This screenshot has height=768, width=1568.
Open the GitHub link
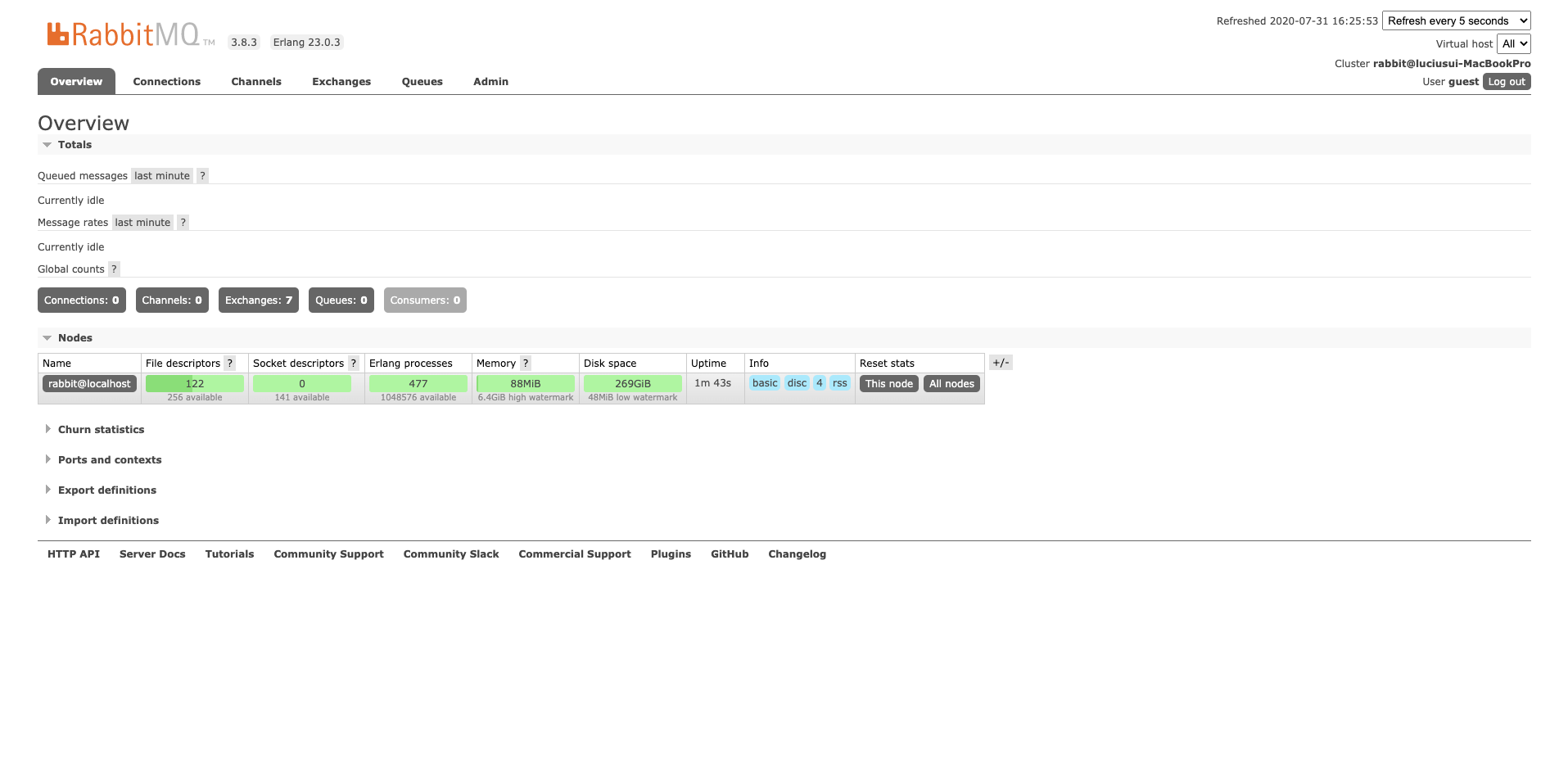coord(730,554)
